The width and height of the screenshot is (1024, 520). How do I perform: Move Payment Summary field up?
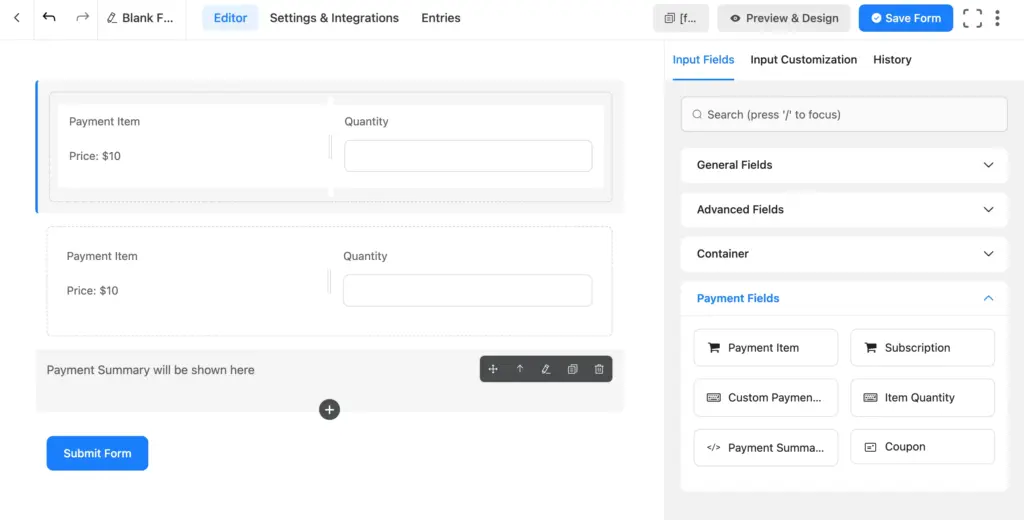click(520, 369)
